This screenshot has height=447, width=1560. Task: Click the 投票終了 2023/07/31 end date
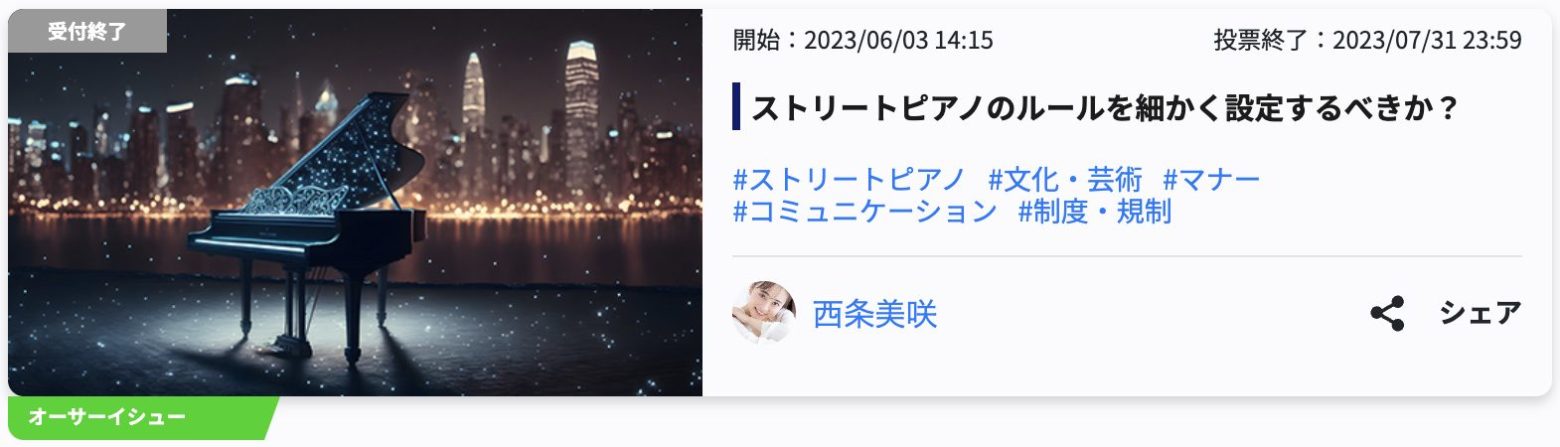pos(1367,40)
